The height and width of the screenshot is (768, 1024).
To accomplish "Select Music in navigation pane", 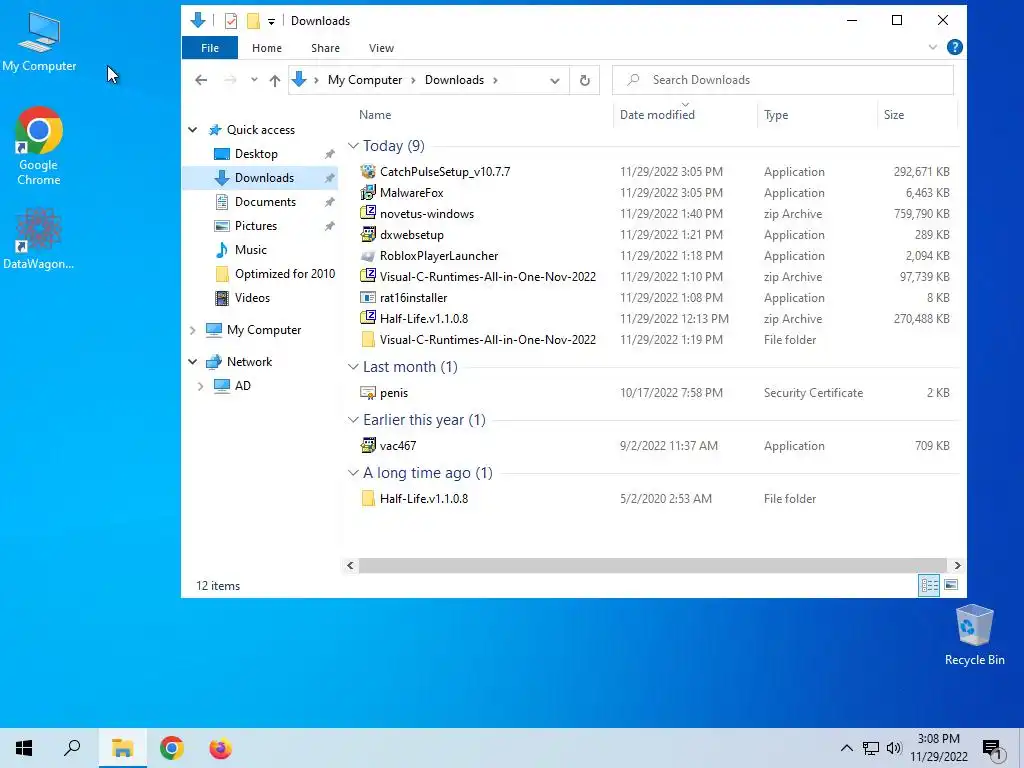I will [x=251, y=249].
